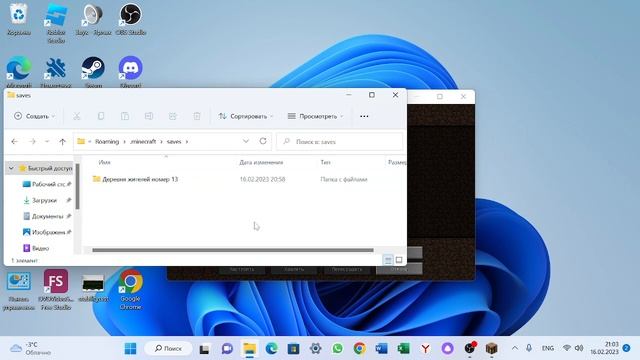Click the Cut scissors icon in toolbar
This screenshot has height=360, width=640.
click(x=77, y=116)
